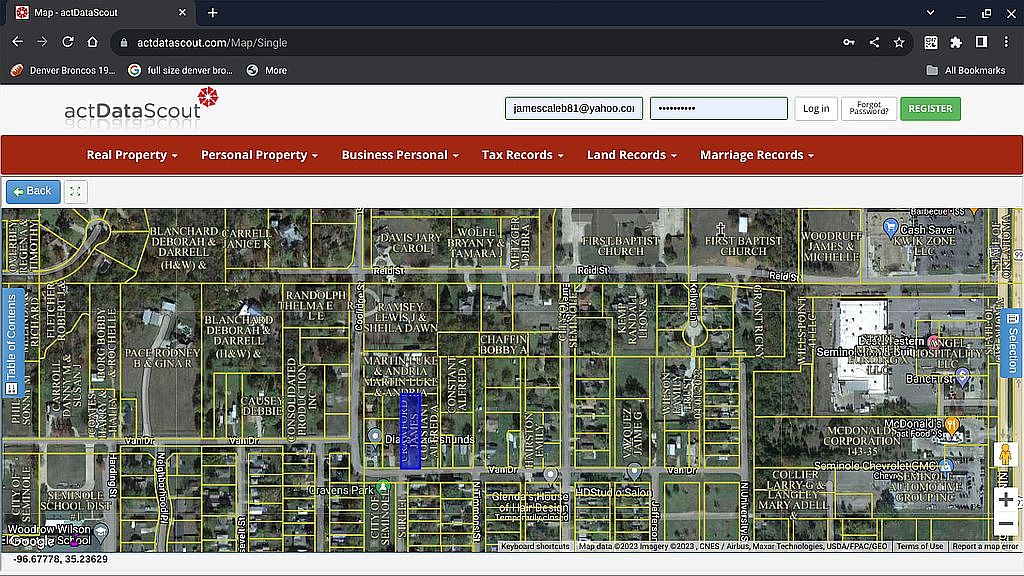Click the McDonald's map marker
This screenshot has width=1024, height=576.
pyautogui.click(x=952, y=426)
